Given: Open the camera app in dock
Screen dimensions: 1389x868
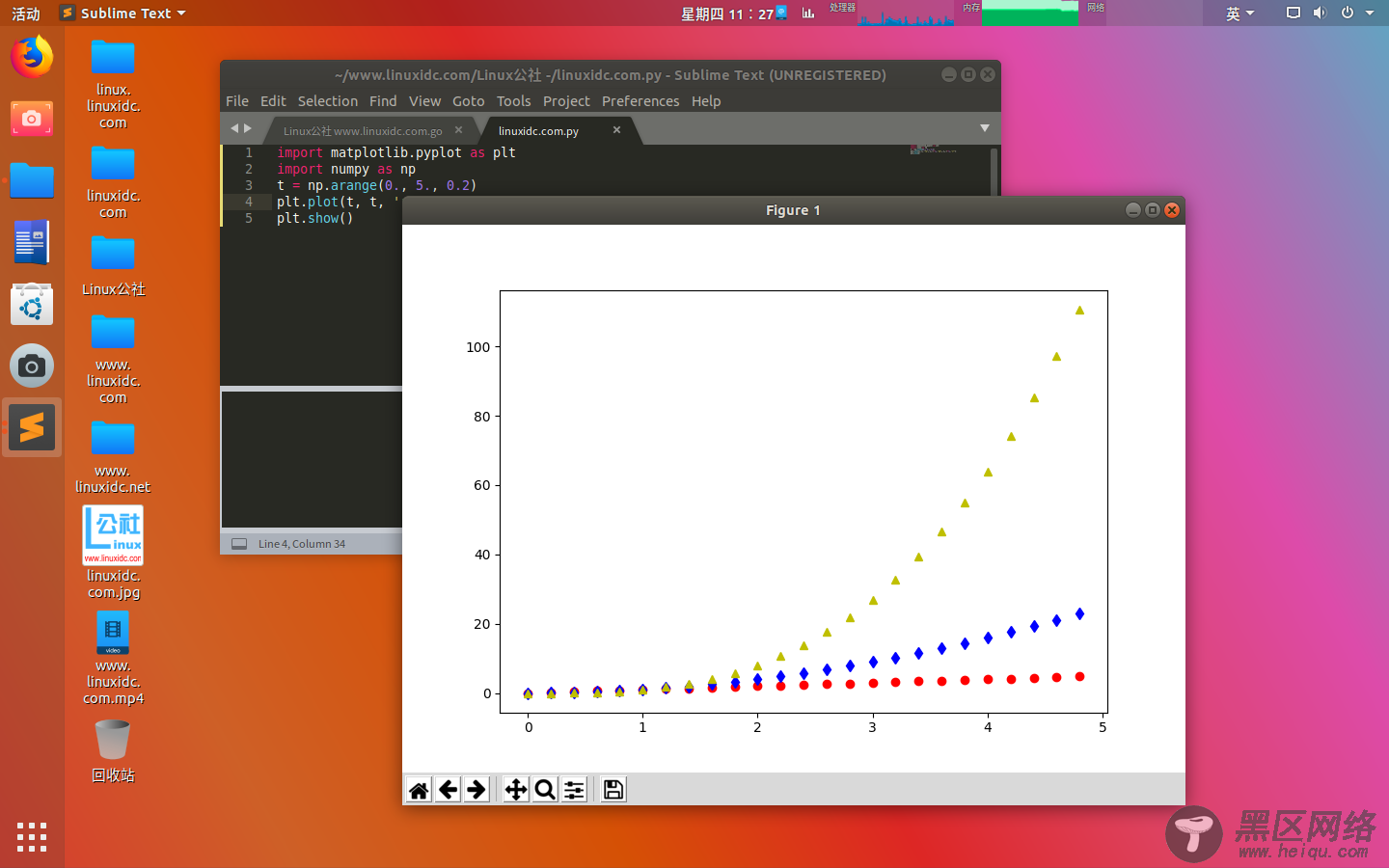Looking at the screenshot, I should (x=32, y=366).
